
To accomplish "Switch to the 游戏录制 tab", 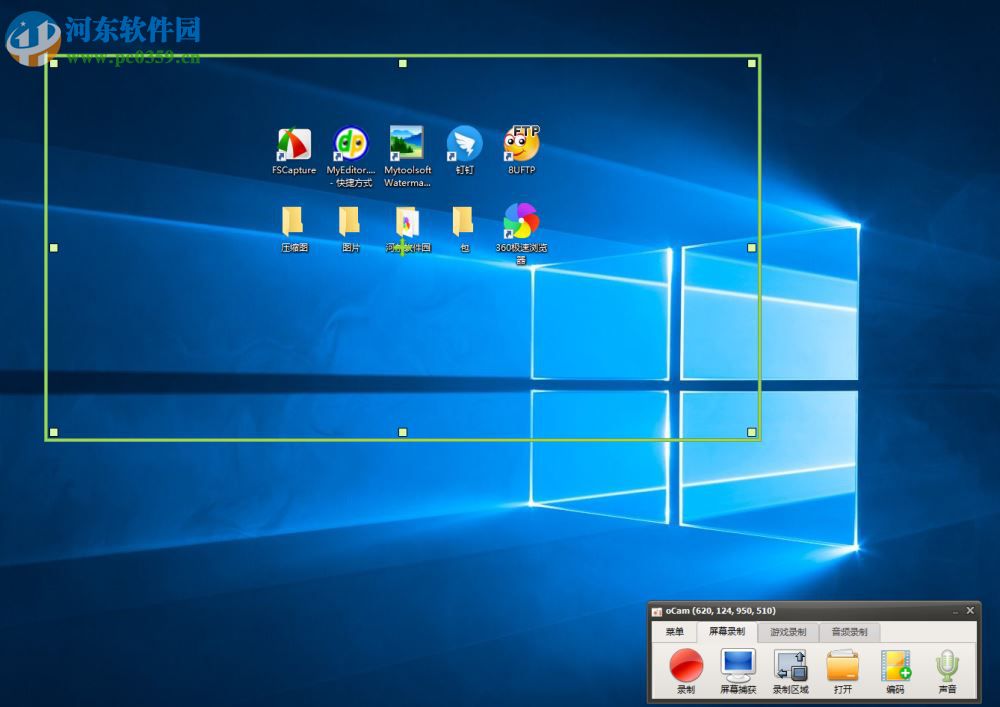I will pyautogui.click(x=788, y=632).
